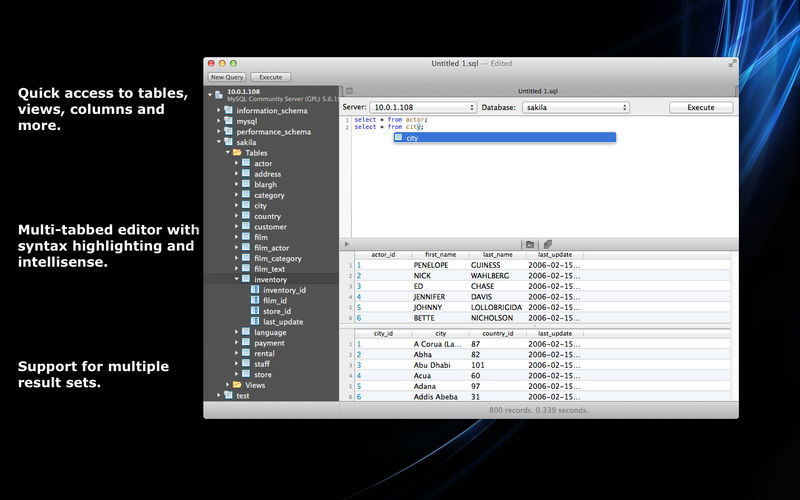
Task: Collapse the inventory table node
Action: (236, 280)
